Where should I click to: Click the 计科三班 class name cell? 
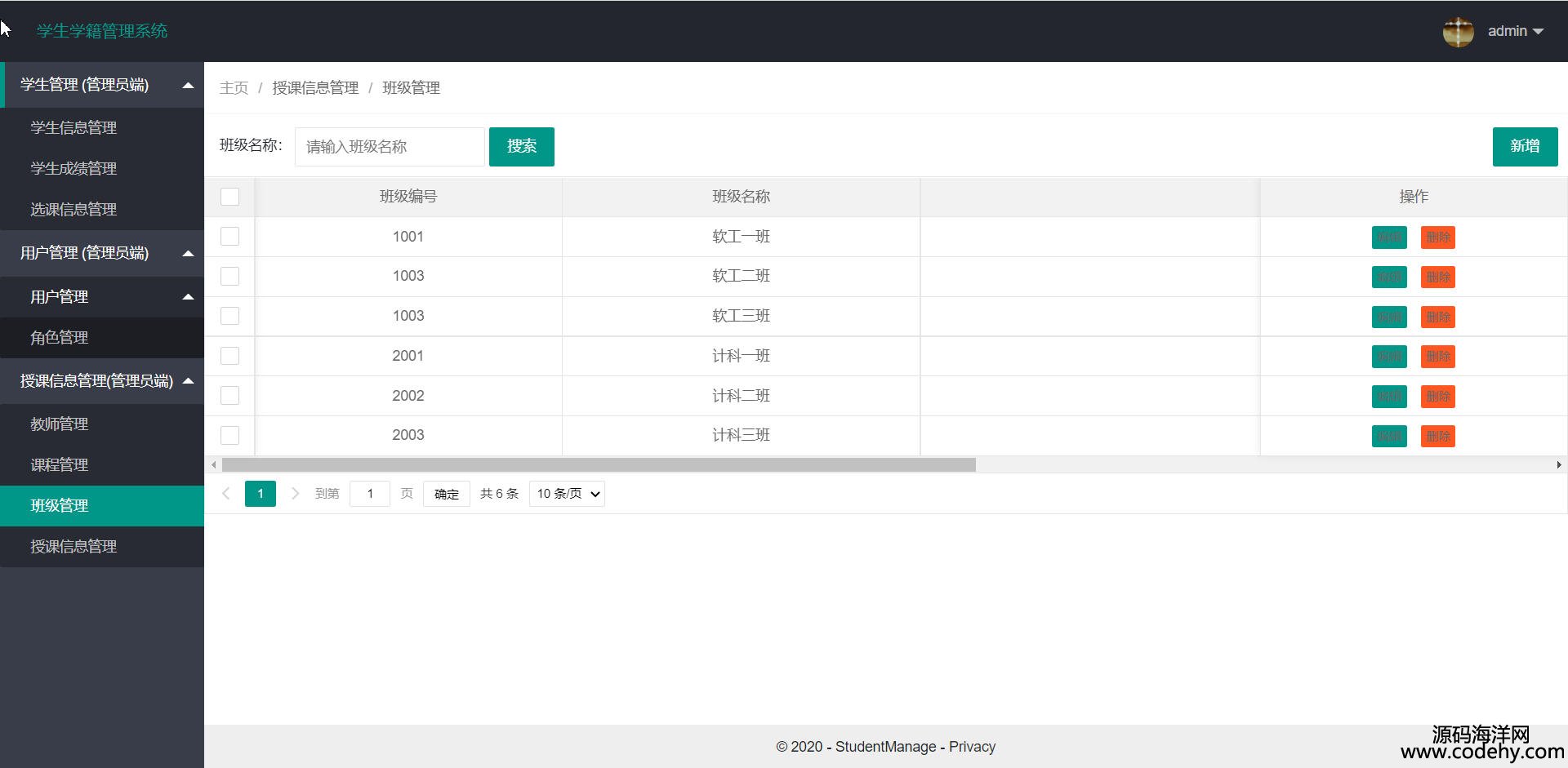(742, 435)
